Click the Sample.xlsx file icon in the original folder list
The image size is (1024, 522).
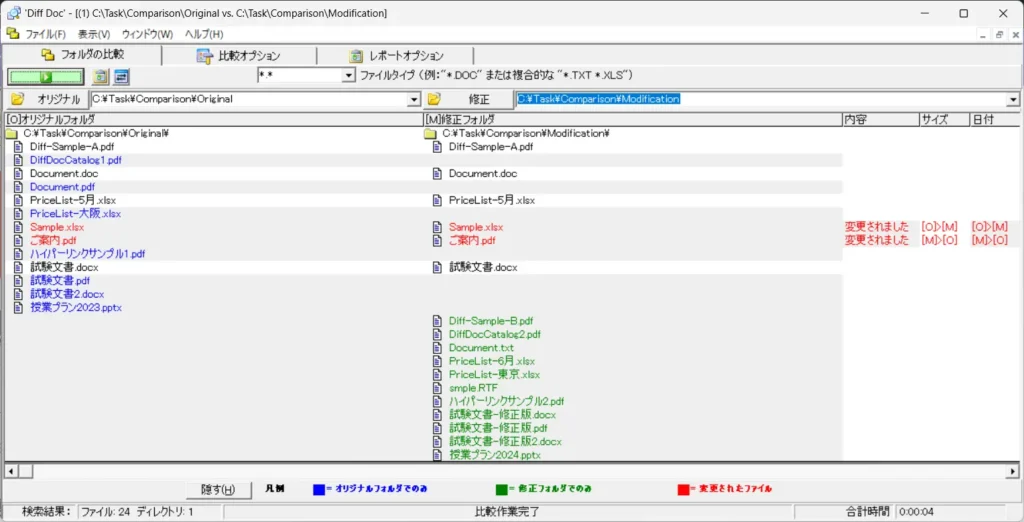pyautogui.click(x=17, y=227)
